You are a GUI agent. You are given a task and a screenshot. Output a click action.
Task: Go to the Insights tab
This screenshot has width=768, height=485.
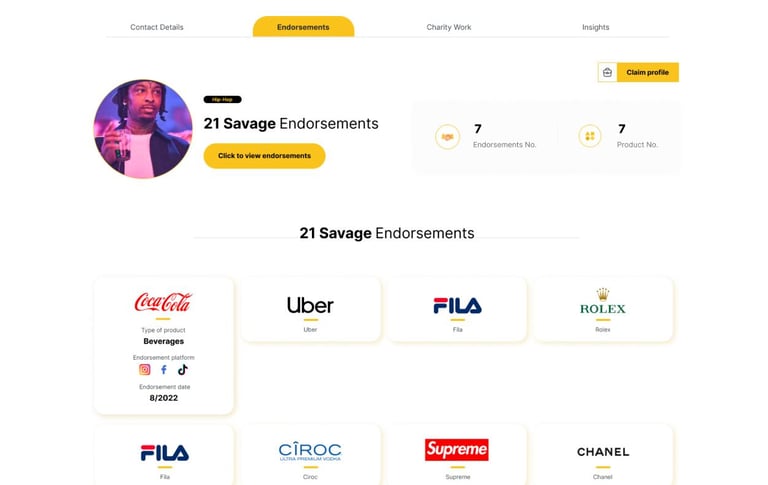[595, 27]
